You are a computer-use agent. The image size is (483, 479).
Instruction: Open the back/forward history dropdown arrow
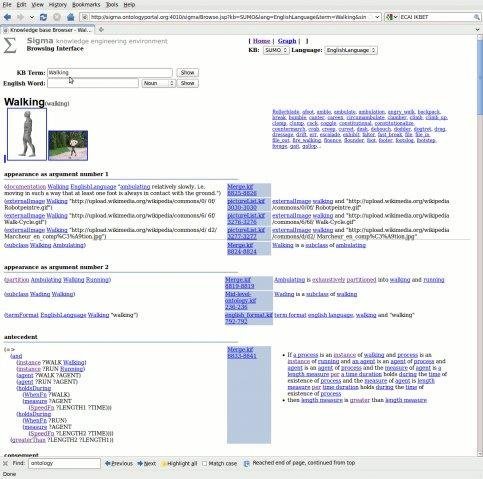click(x=32, y=17)
